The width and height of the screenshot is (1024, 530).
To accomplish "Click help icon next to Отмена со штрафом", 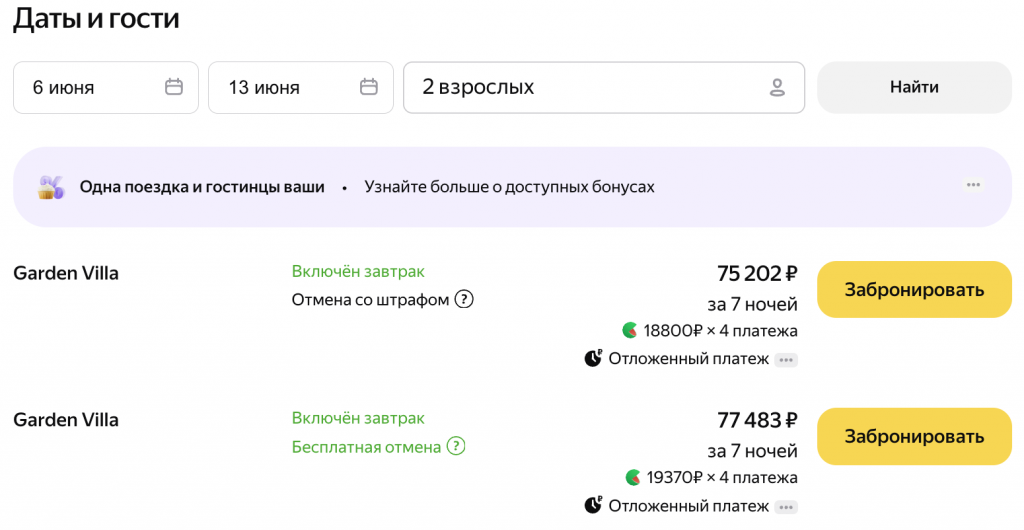I will click(x=464, y=300).
